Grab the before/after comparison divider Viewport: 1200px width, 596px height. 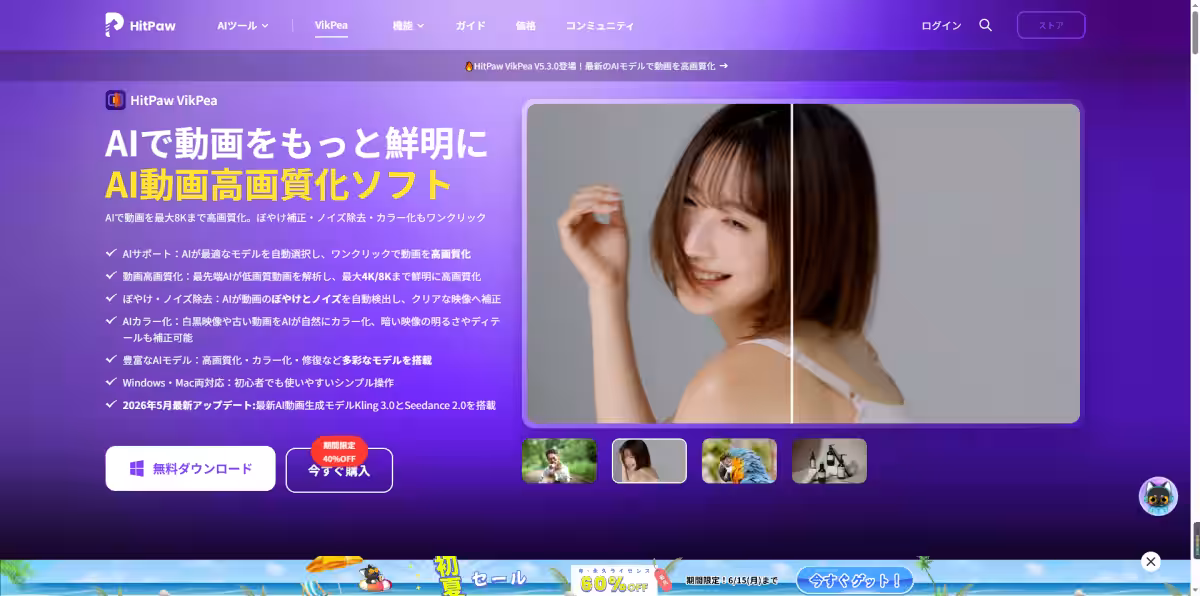pyautogui.click(x=791, y=263)
